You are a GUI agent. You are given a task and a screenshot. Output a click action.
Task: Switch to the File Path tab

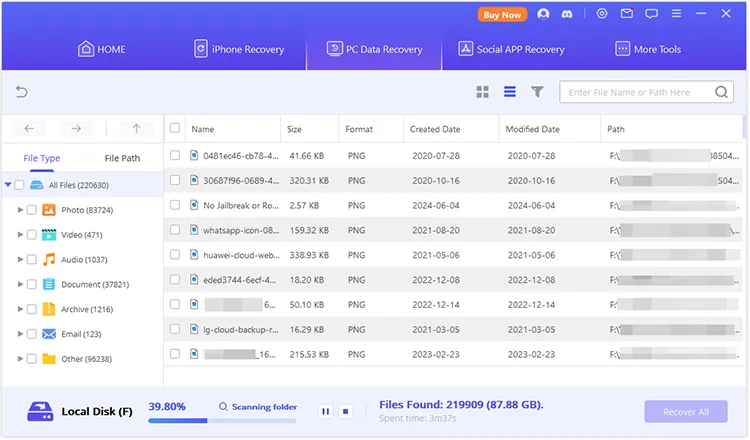click(122, 158)
